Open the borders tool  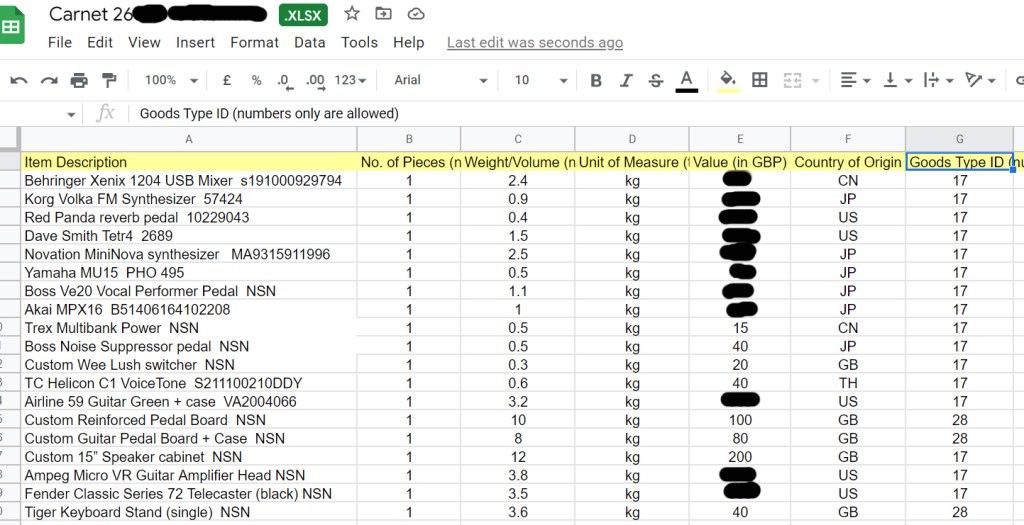pos(760,80)
